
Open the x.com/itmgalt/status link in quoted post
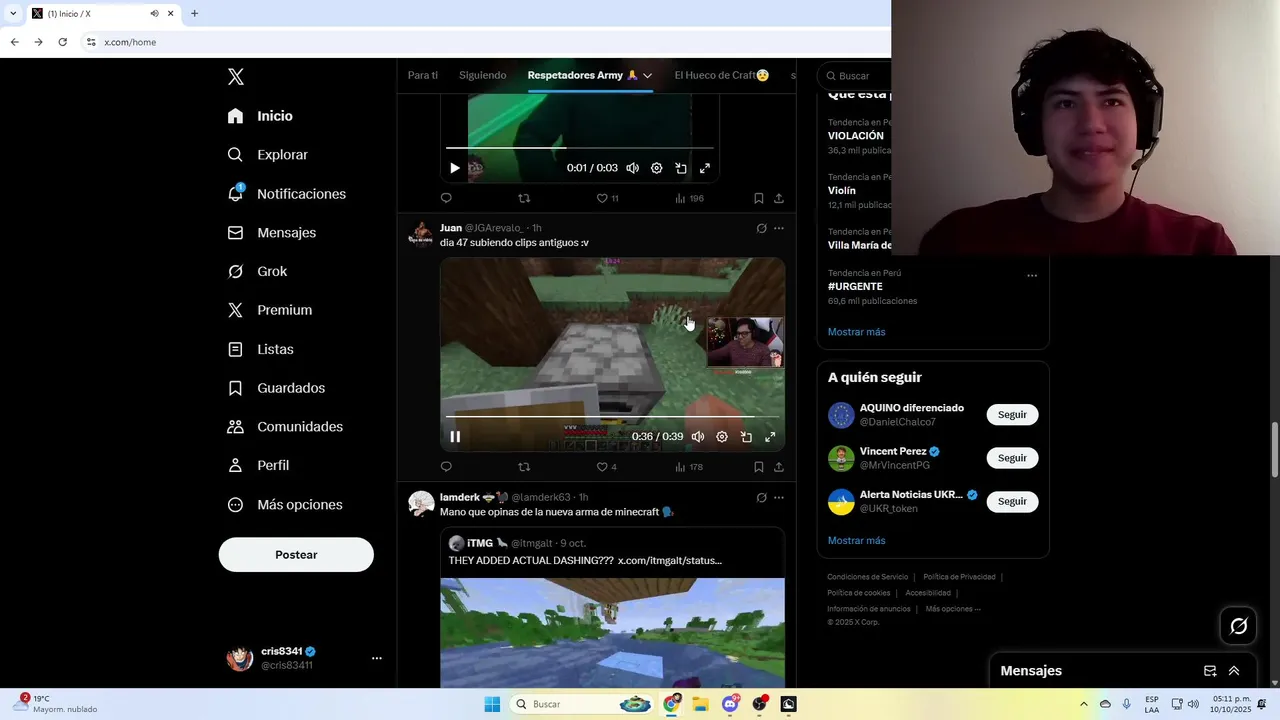[x=670, y=561]
